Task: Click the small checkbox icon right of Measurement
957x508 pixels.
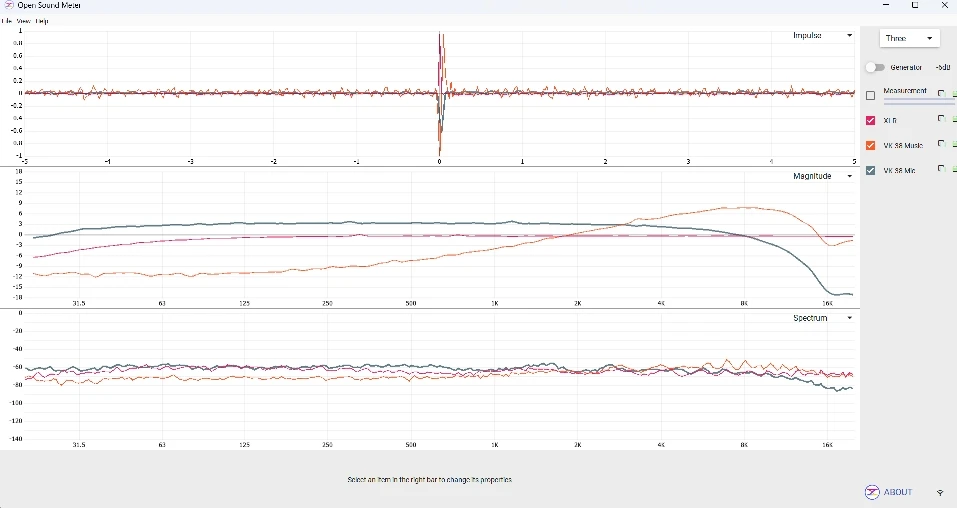Action: (x=941, y=93)
